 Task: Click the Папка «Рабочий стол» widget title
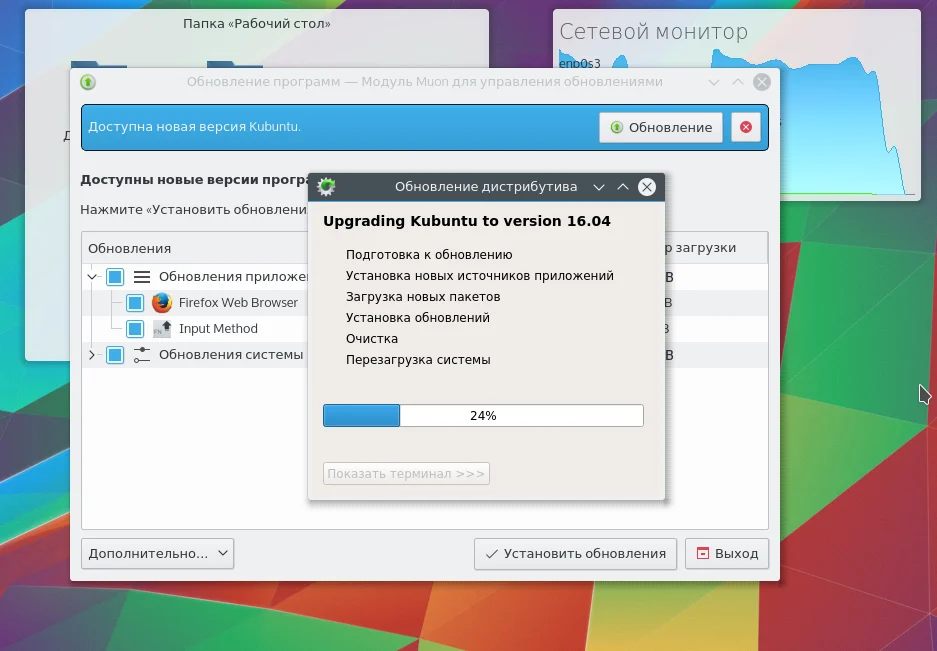[x=257, y=24]
